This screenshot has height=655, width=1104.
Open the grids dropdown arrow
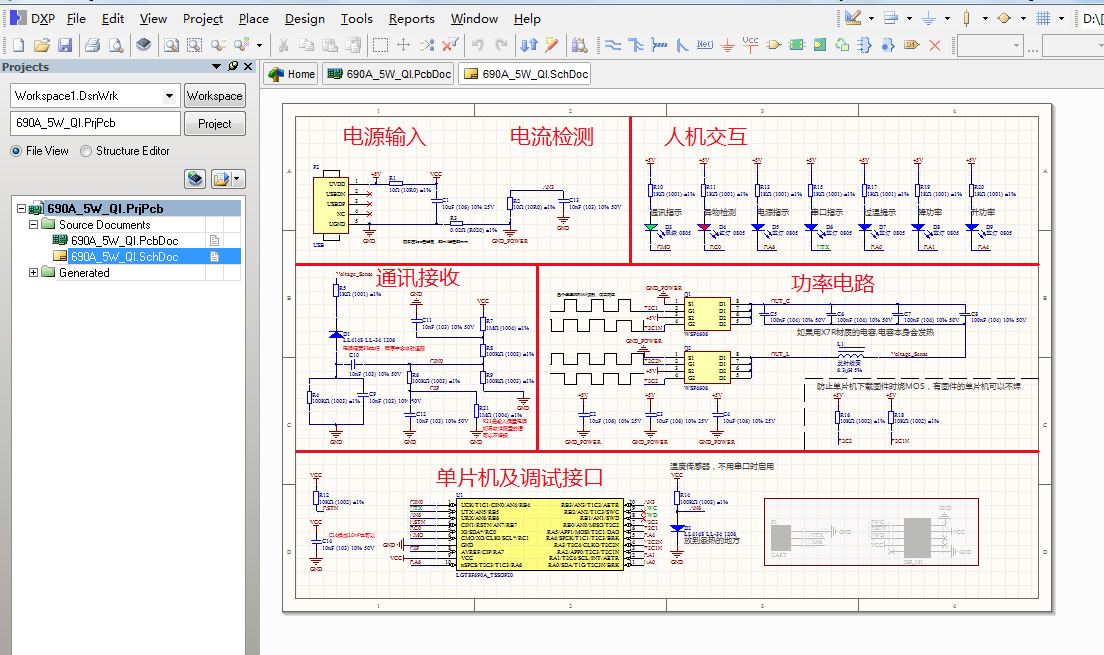1061,18
